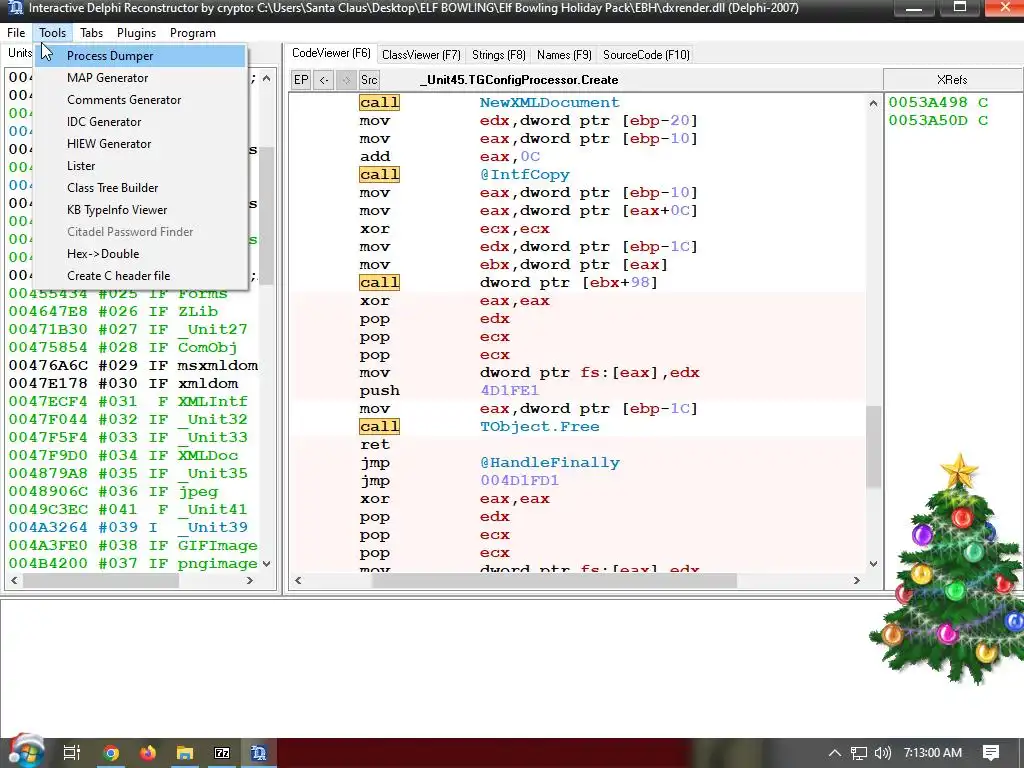Select unit row #026 ZLib

click(133, 312)
